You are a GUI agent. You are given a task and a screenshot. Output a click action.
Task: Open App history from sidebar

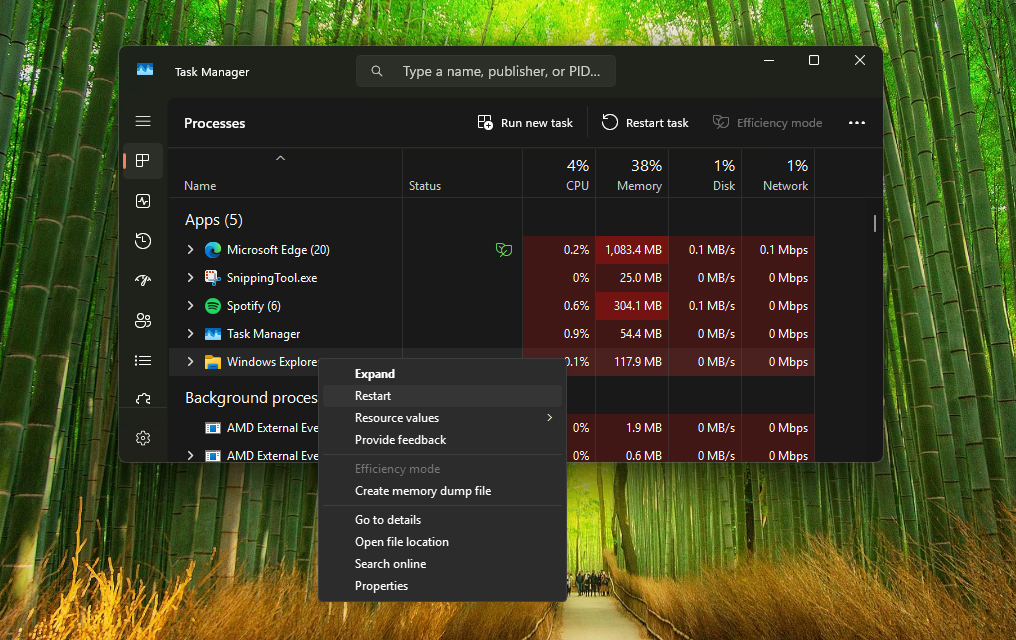click(x=143, y=241)
